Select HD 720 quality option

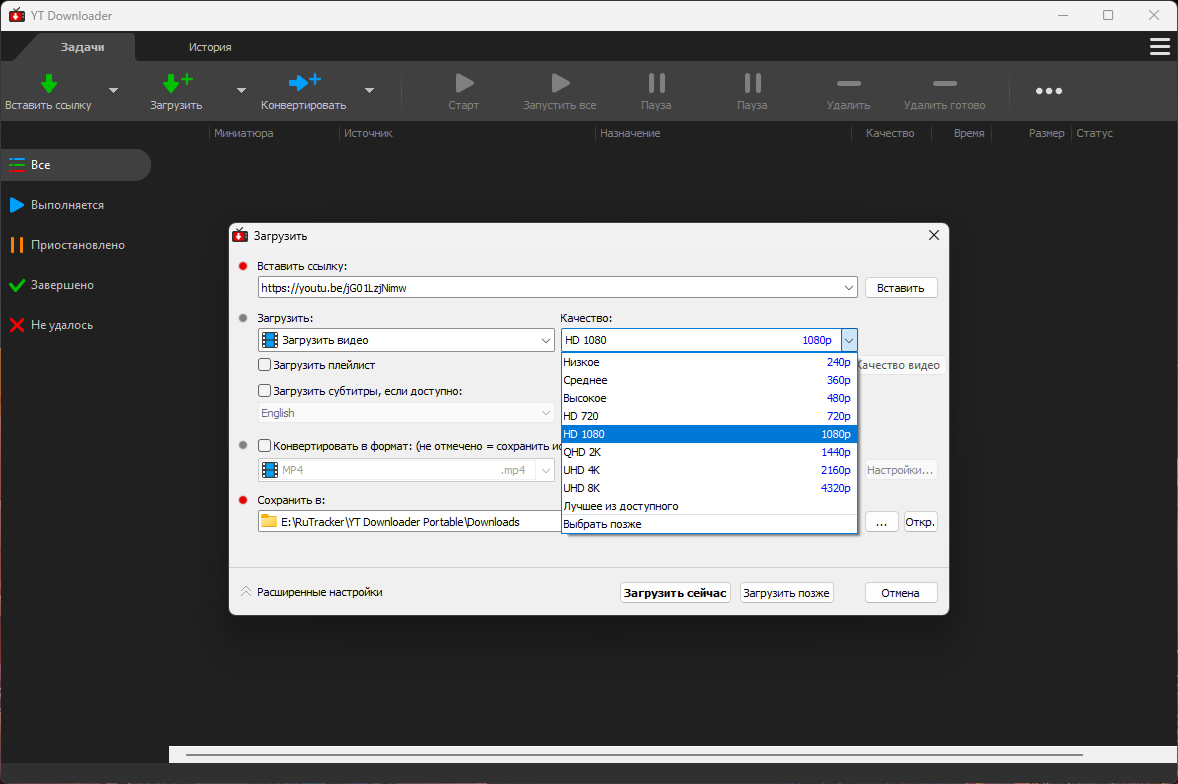point(708,416)
